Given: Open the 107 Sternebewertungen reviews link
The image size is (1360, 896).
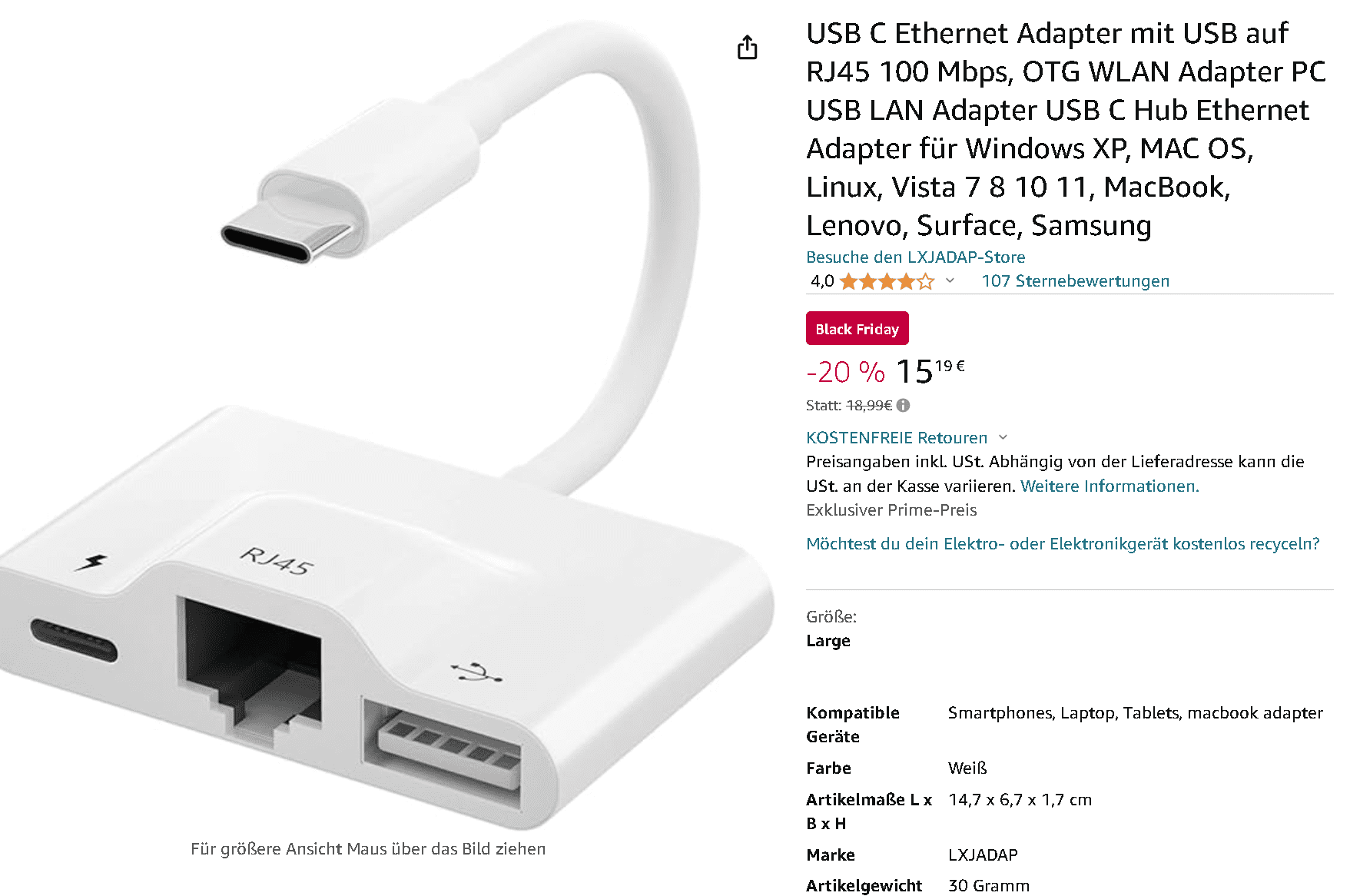Looking at the screenshot, I should (1075, 281).
